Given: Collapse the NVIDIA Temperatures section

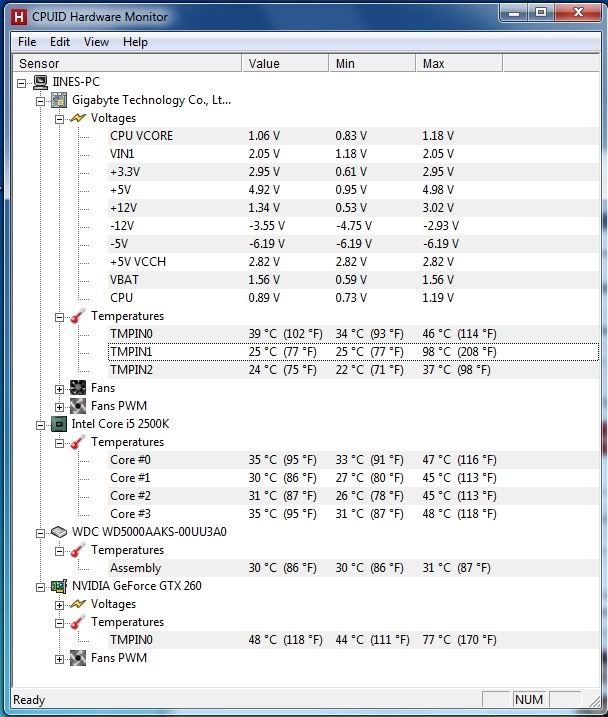Looking at the screenshot, I should click(59, 623).
